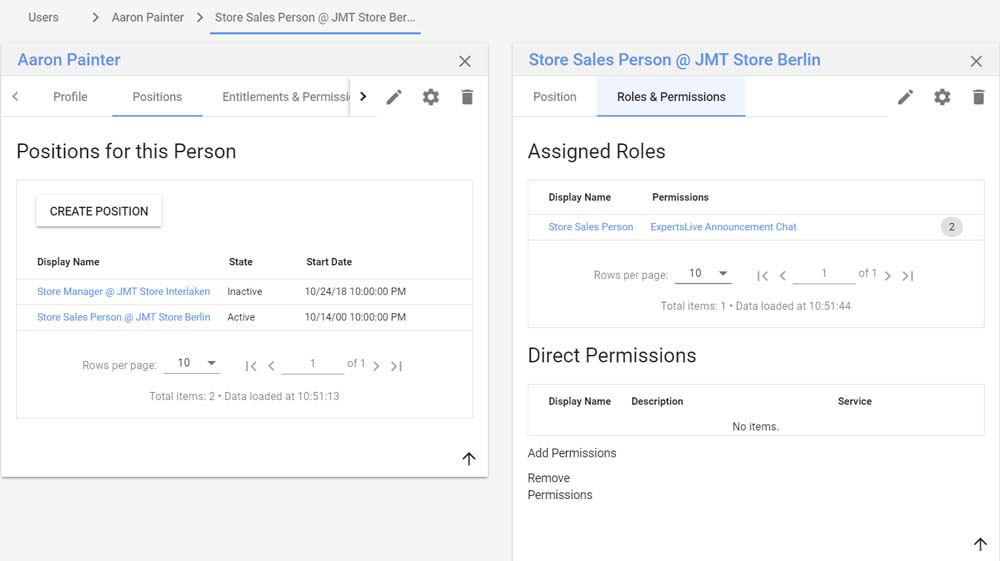Go to first page of Assigned Roles table
This screenshot has height=561, width=1000.
click(x=762, y=275)
